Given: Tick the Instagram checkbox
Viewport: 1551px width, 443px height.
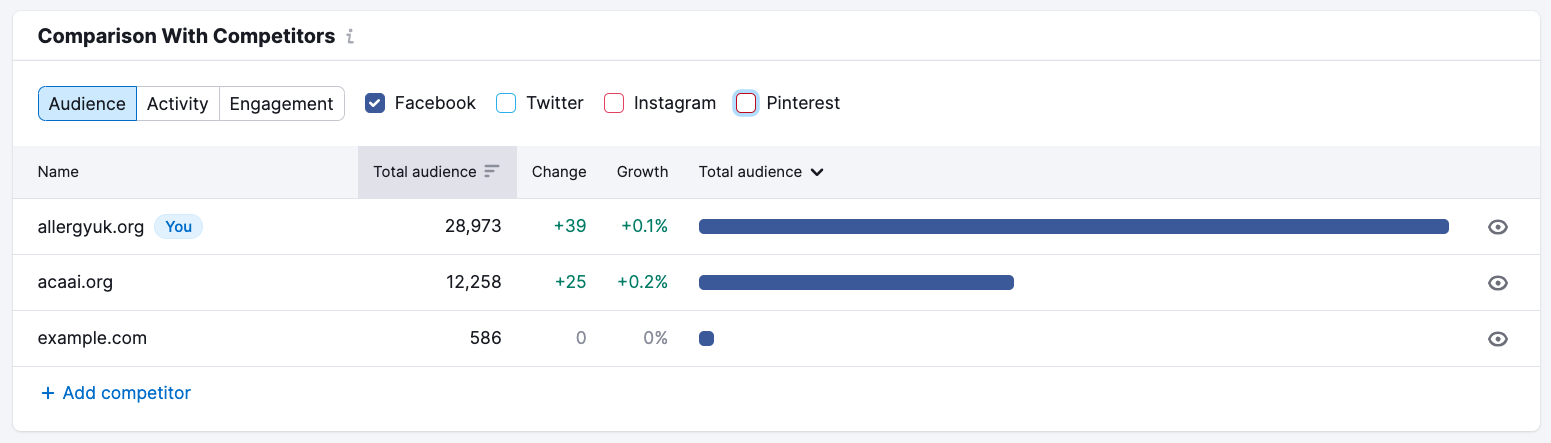Looking at the screenshot, I should pos(614,103).
